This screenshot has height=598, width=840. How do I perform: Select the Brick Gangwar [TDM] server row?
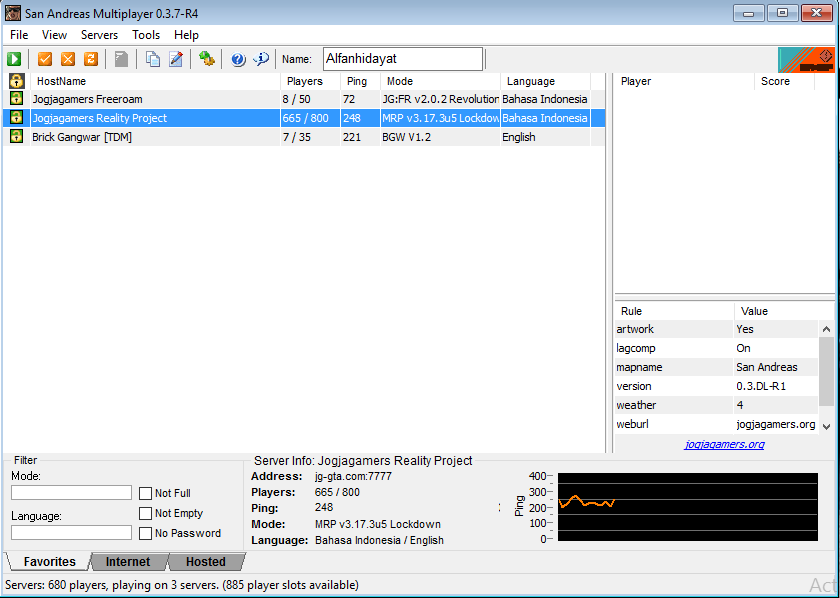pos(304,137)
